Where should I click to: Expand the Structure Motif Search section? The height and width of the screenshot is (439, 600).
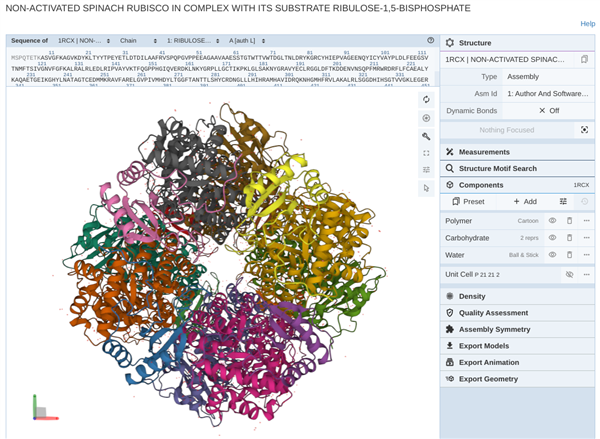click(x=517, y=168)
